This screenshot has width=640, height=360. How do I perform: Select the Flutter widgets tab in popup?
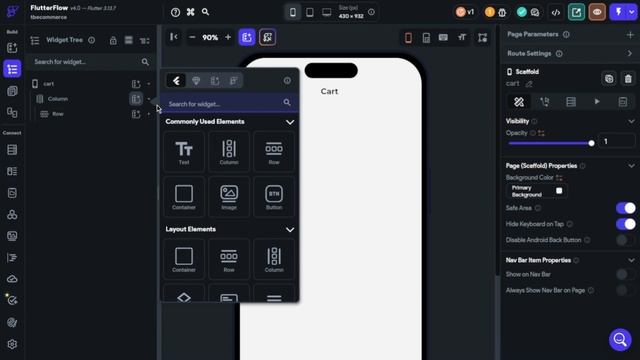click(176, 81)
